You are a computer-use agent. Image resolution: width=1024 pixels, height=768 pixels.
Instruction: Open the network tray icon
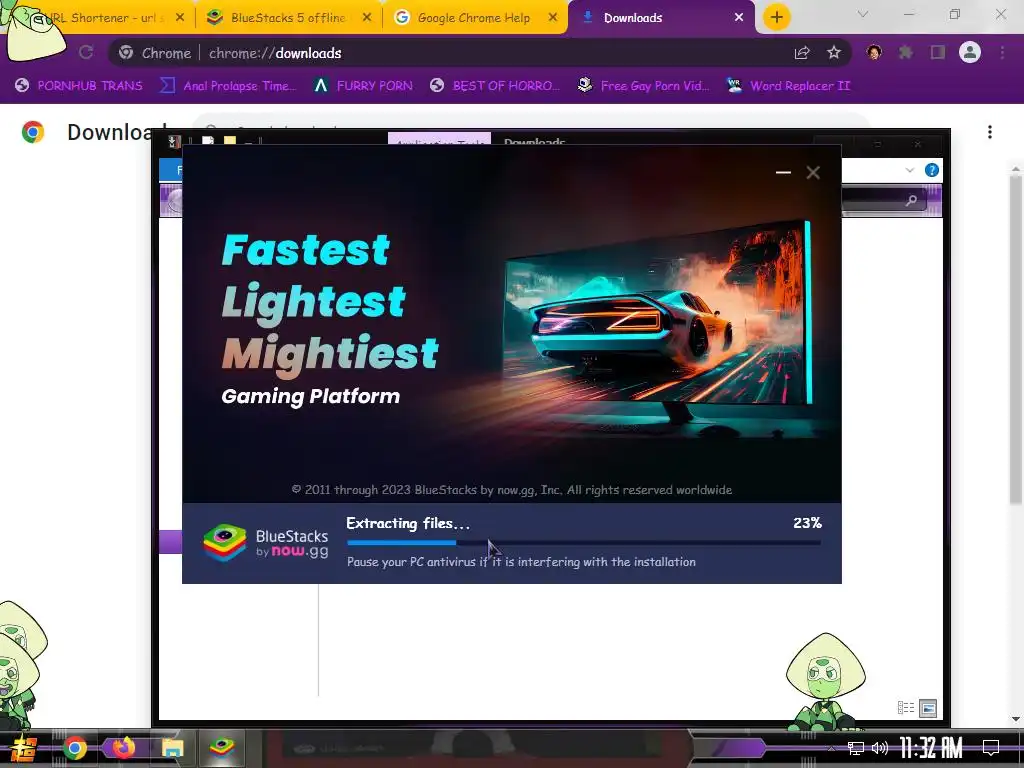click(x=856, y=748)
